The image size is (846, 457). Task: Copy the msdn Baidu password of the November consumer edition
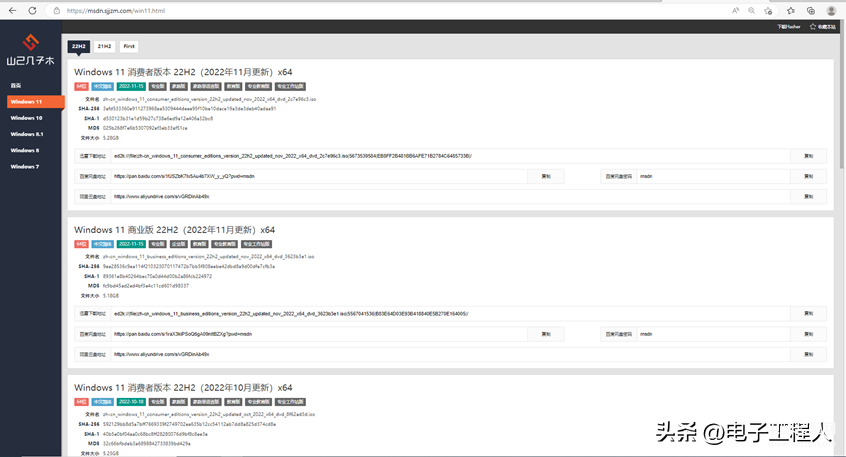pos(808,176)
